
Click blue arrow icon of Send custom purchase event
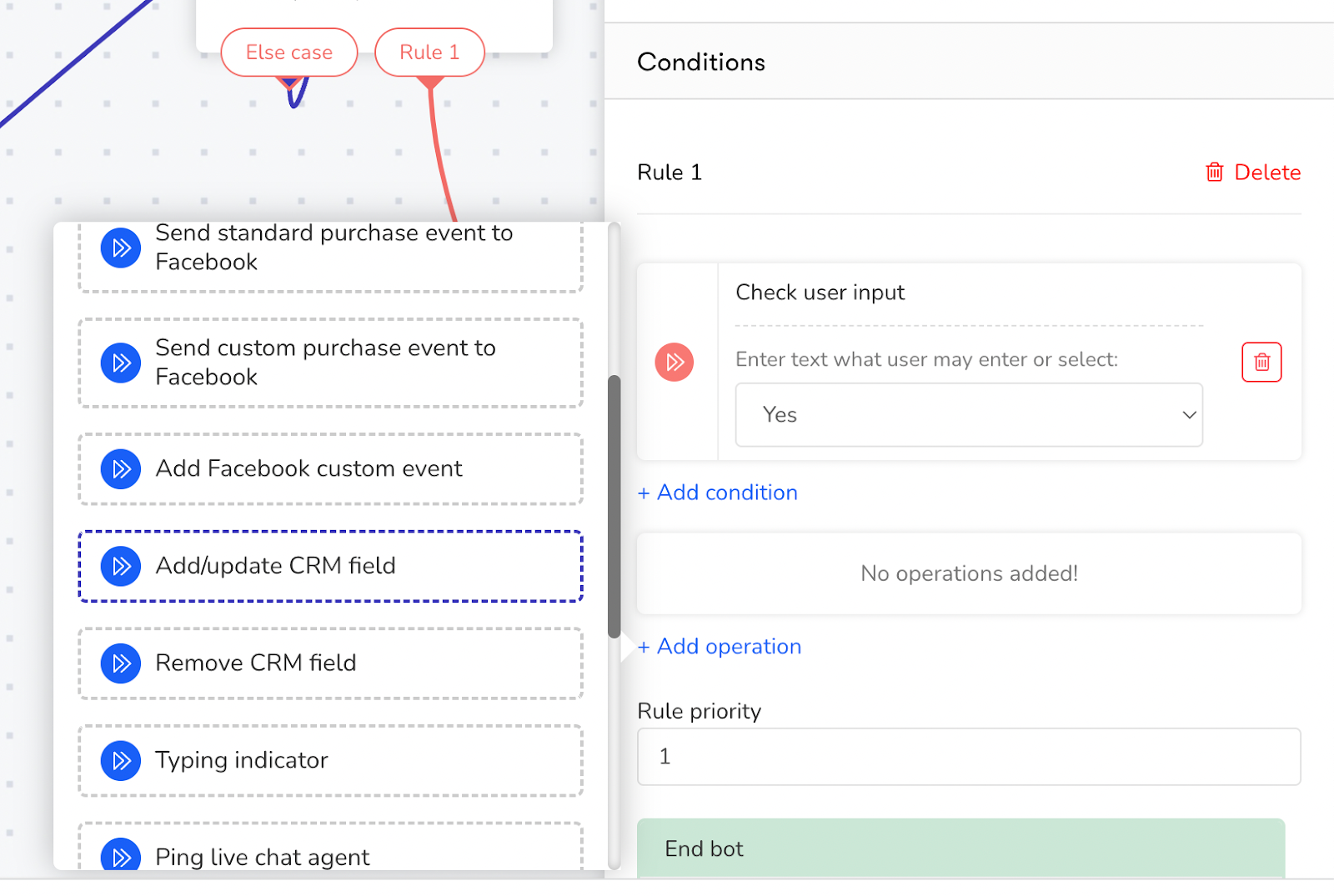click(x=121, y=363)
